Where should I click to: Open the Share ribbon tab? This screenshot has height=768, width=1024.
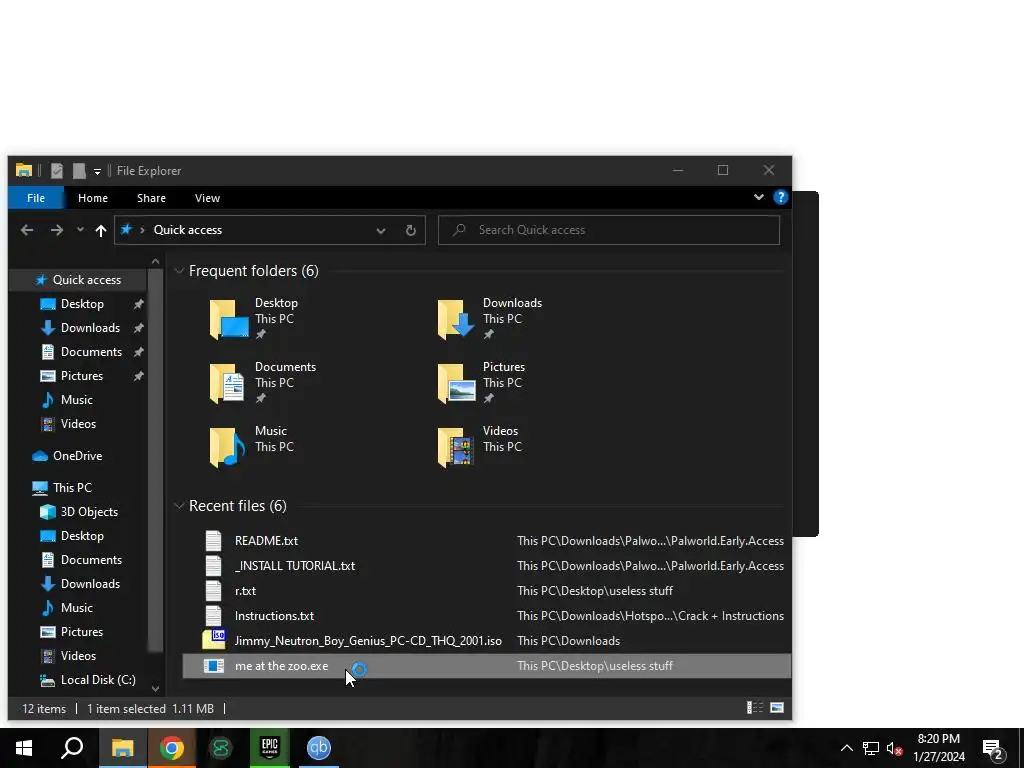[151, 198]
